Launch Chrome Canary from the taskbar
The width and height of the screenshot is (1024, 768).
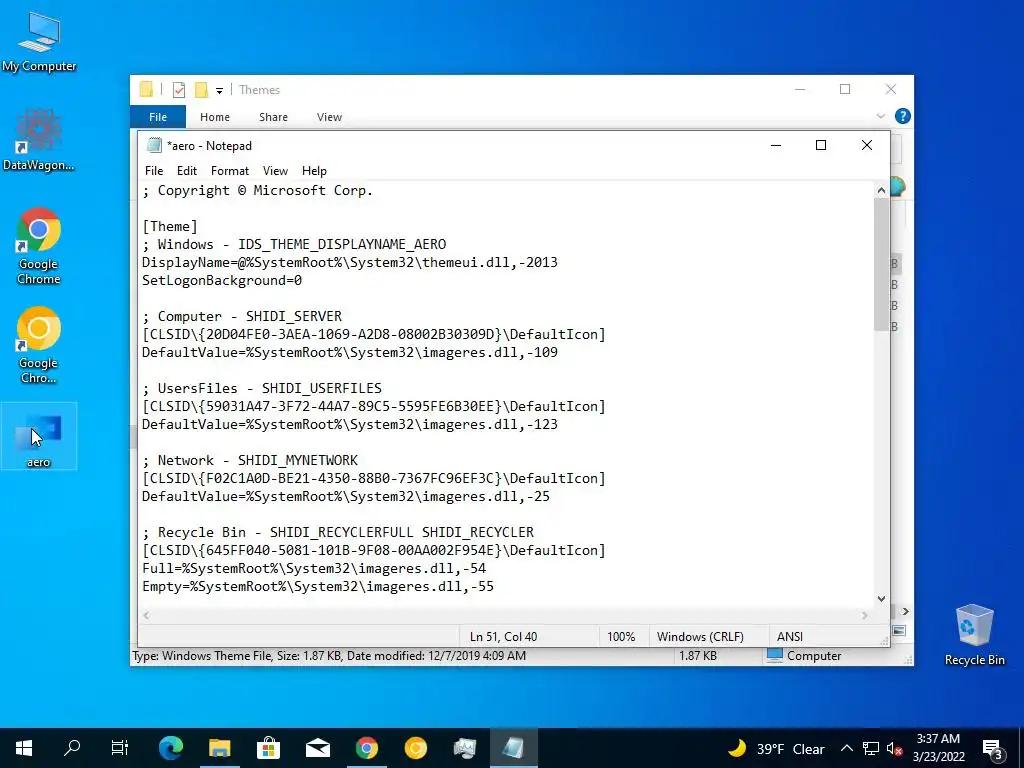click(x=415, y=748)
